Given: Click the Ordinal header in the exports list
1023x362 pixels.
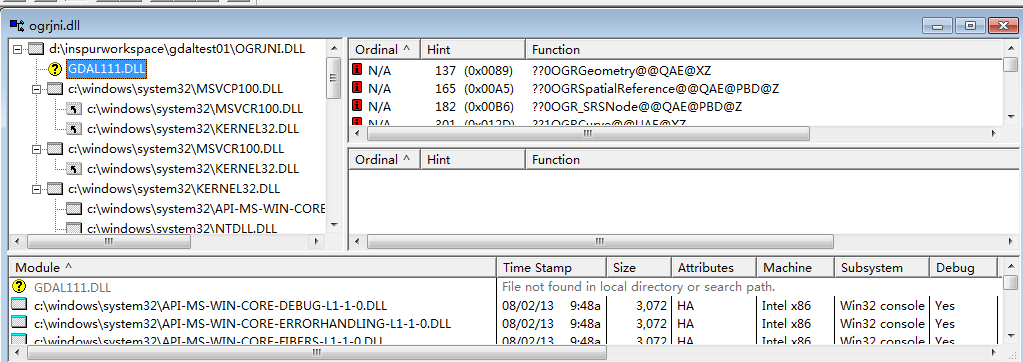Looking at the screenshot, I should pos(385,159).
